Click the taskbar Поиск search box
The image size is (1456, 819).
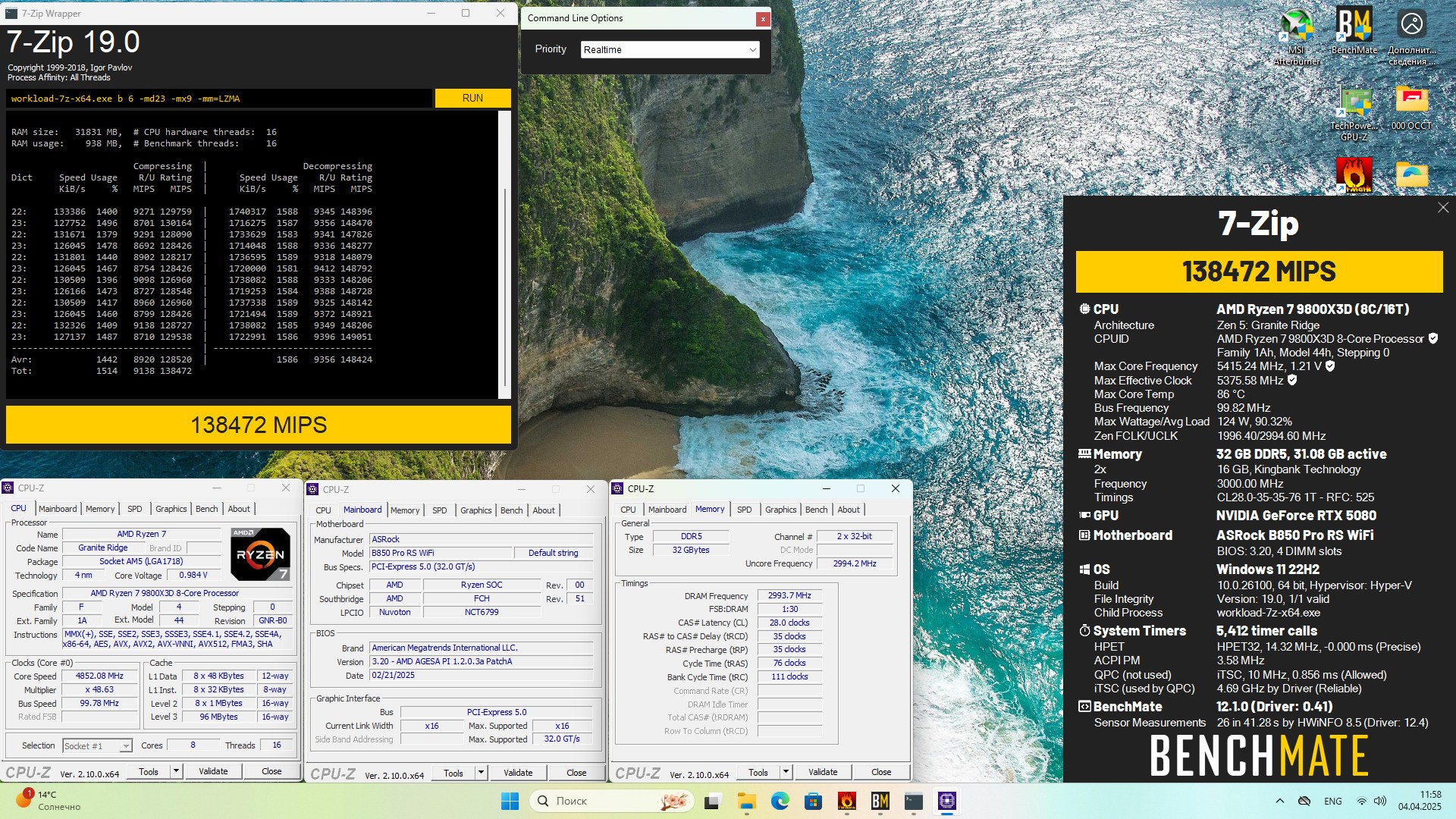coord(613,801)
